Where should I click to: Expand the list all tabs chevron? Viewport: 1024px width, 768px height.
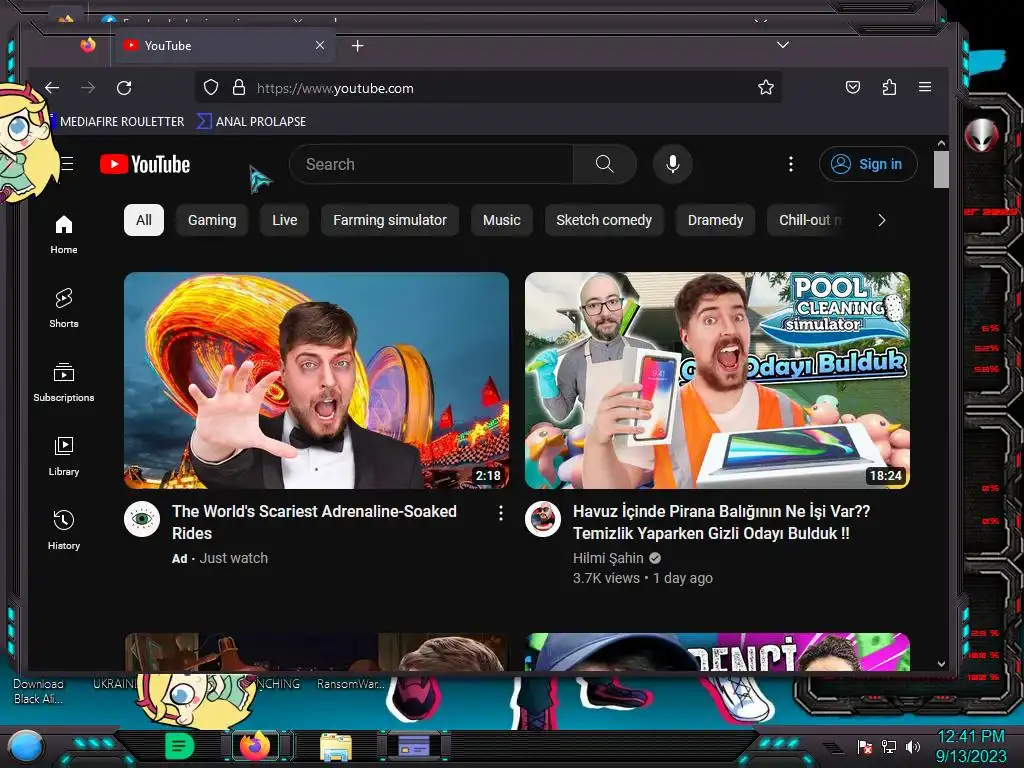[x=783, y=45]
